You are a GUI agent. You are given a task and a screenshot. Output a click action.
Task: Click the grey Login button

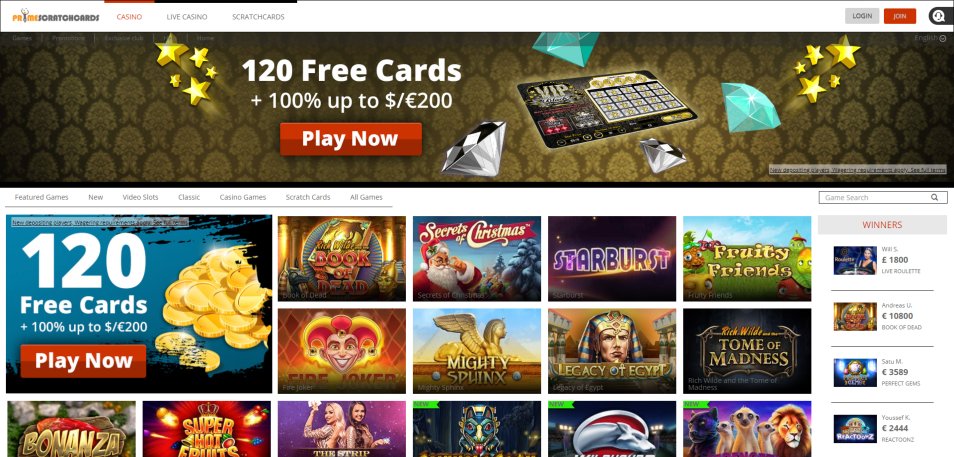tap(862, 16)
